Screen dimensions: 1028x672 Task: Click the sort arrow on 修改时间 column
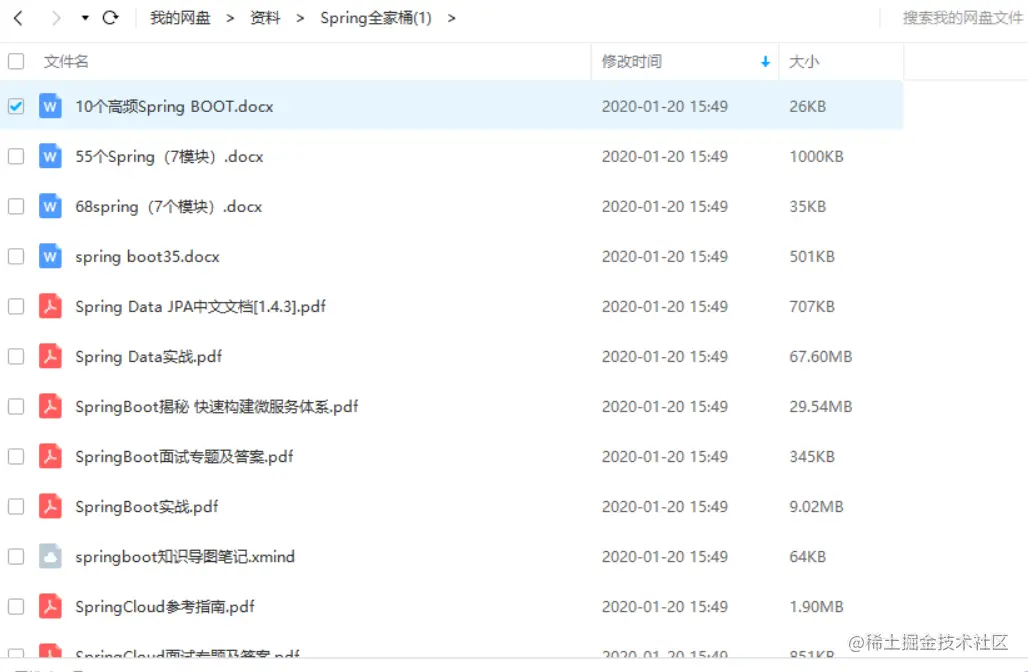(766, 61)
